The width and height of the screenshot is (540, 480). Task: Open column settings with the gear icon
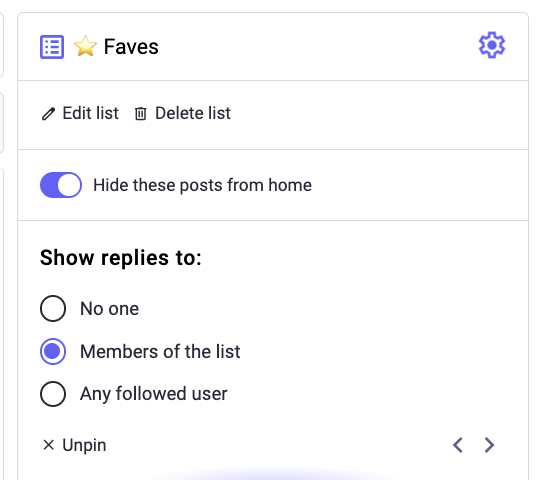click(492, 45)
